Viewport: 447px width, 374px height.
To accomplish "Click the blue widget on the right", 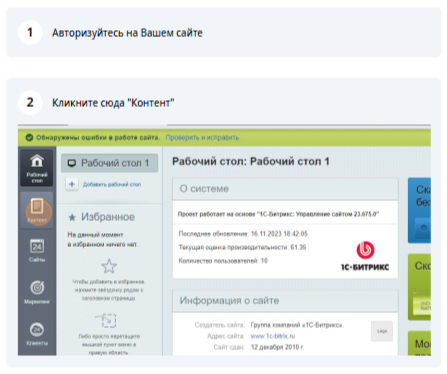I will click(419, 210).
